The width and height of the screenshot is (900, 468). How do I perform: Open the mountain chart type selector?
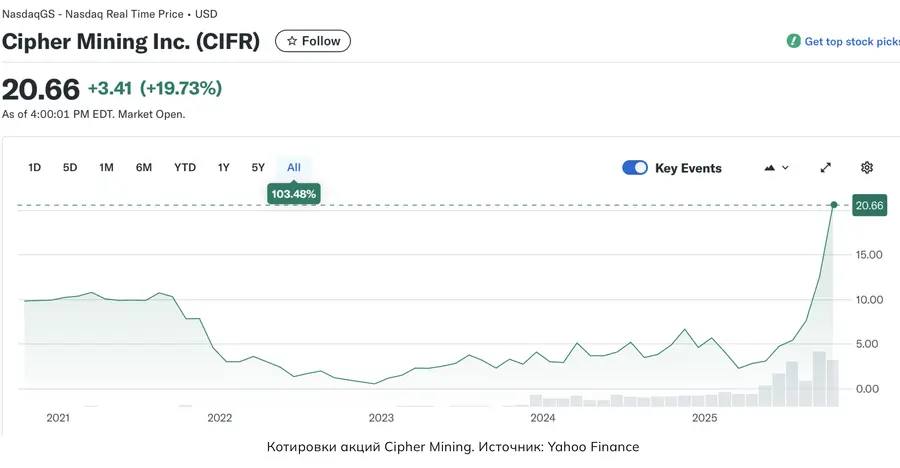(770, 168)
